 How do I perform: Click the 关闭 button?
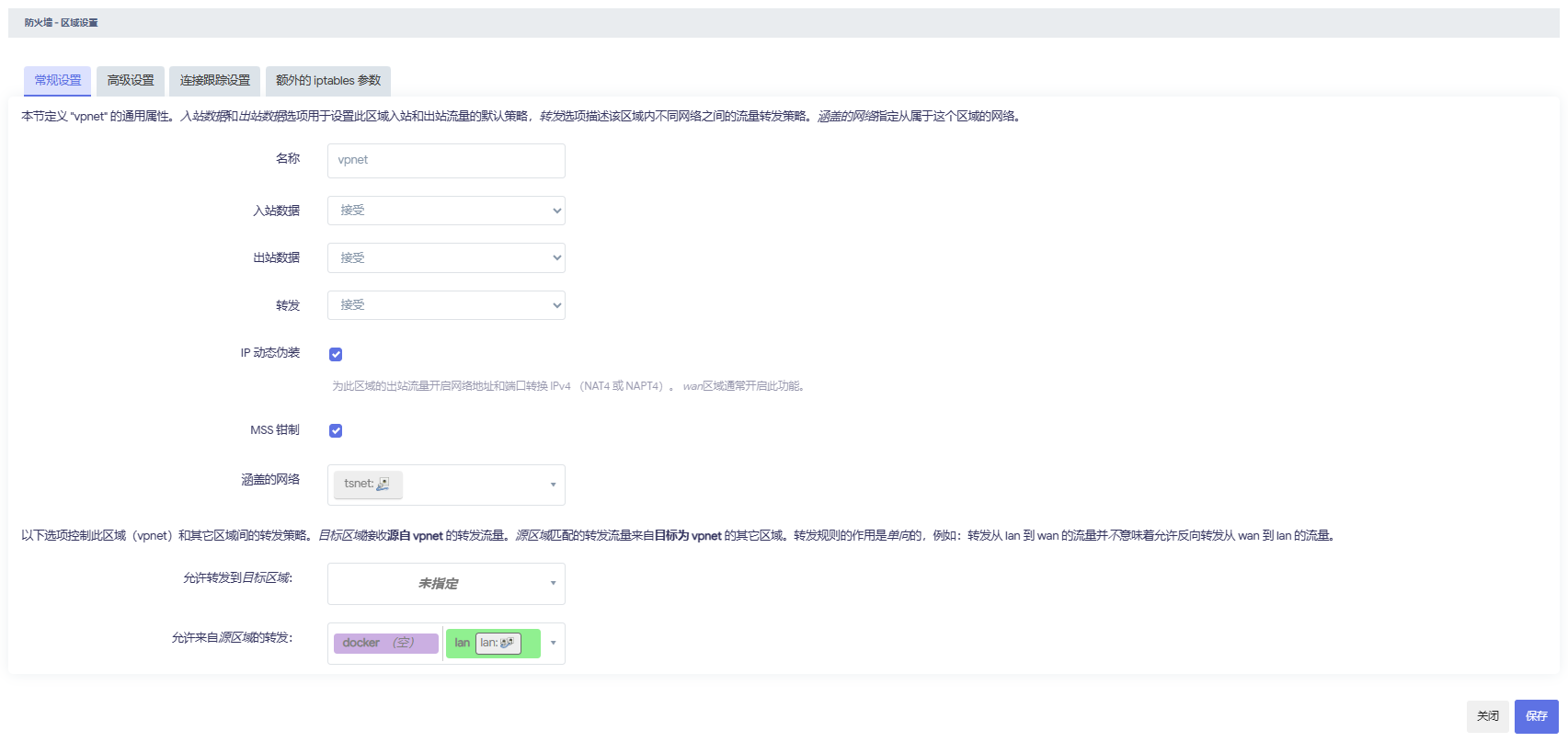click(x=1488, y=716)
